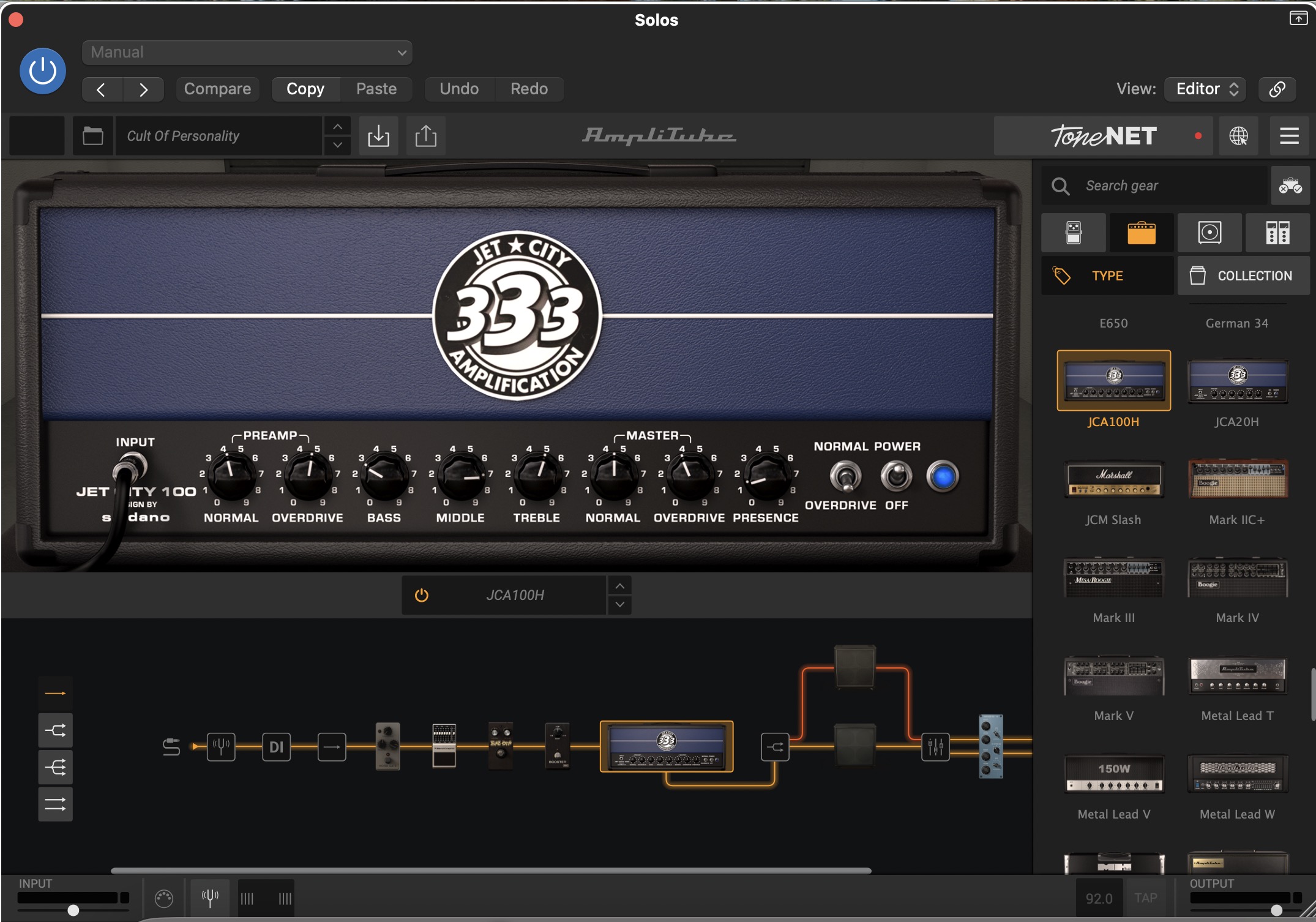The width and height of the screenshot is (1316, 922).
Task: Go to next preset arrow
Action: click(143, 89)
